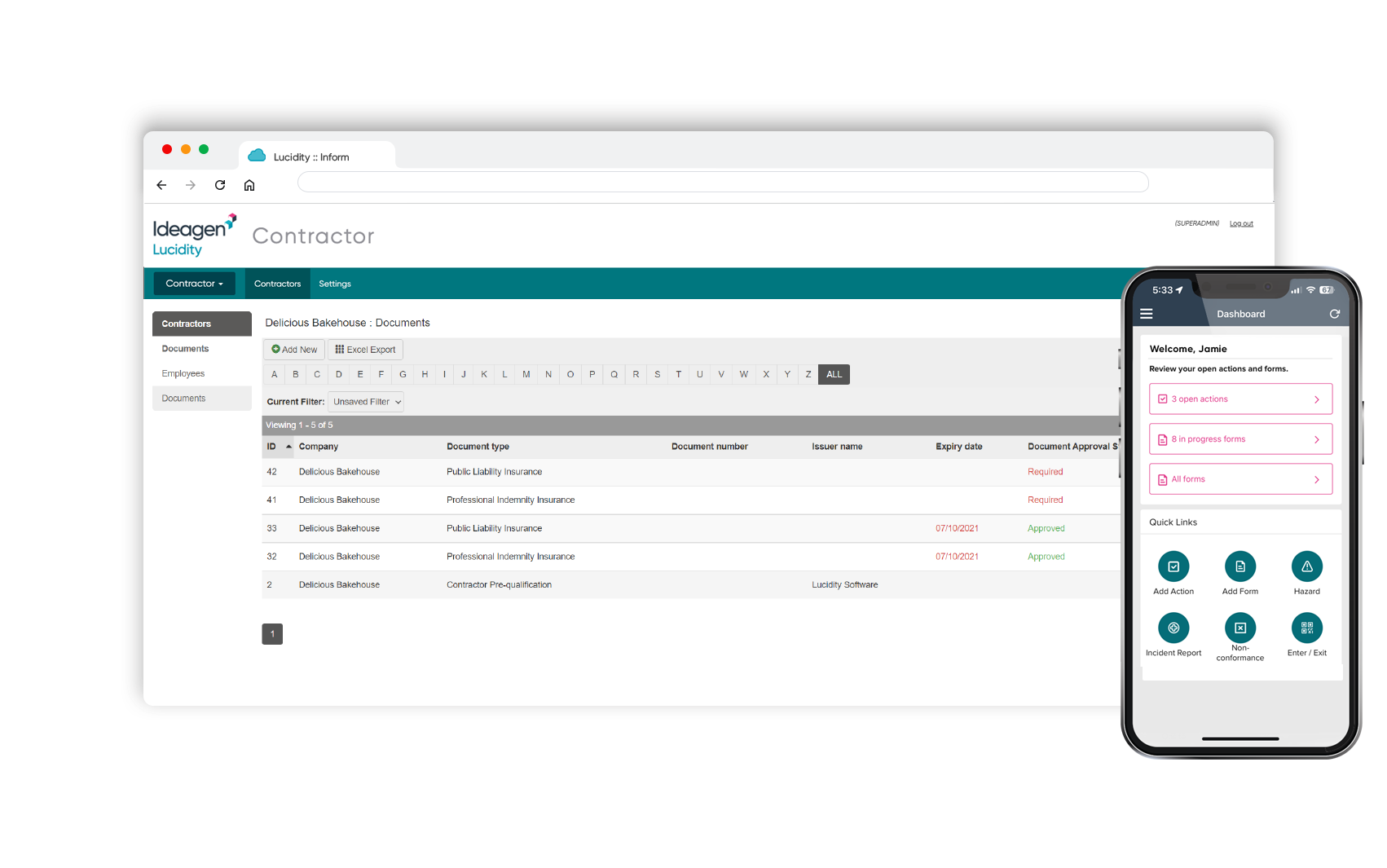Sort documents with the ID column arrow

point(287,446)
